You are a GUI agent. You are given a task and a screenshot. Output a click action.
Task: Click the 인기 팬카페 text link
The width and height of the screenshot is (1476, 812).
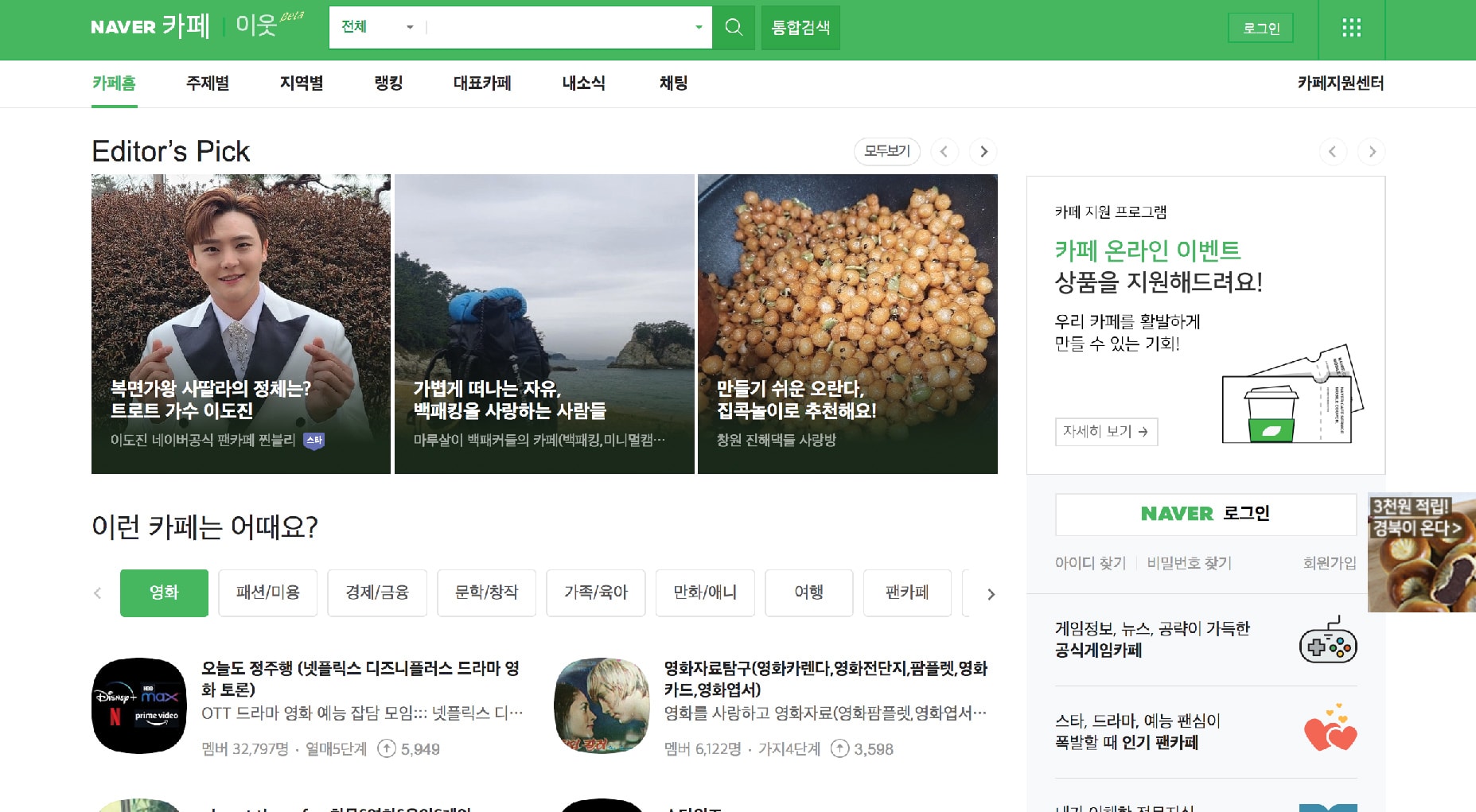1160,743
